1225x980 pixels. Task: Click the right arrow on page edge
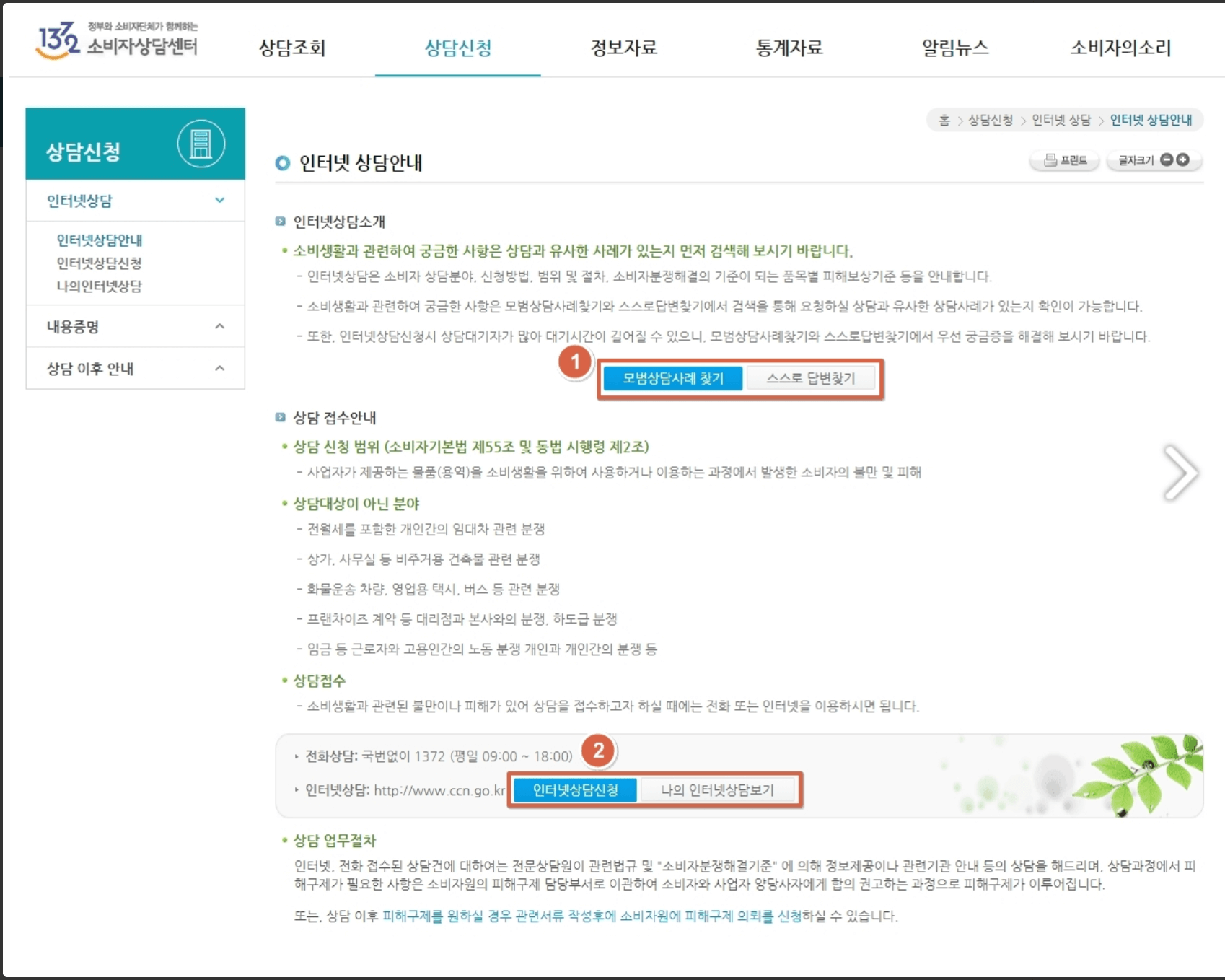pyautogui.click(x=1181, y=473)
